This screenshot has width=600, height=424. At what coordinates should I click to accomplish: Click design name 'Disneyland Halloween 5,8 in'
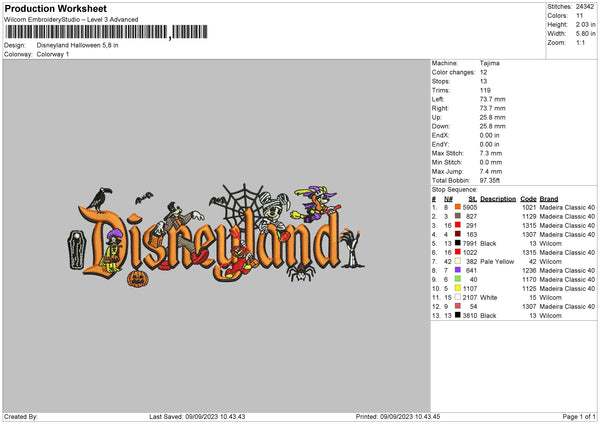(x=77, y=45)
